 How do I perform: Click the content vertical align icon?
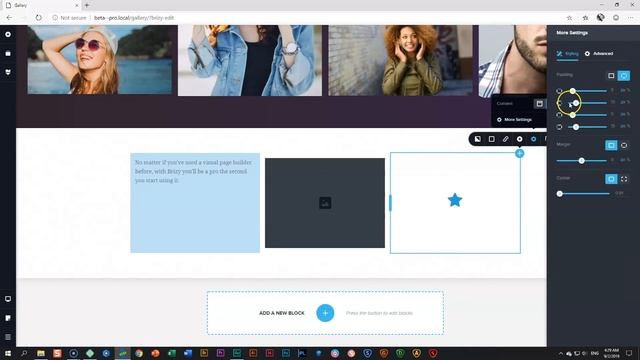point(539,104)
